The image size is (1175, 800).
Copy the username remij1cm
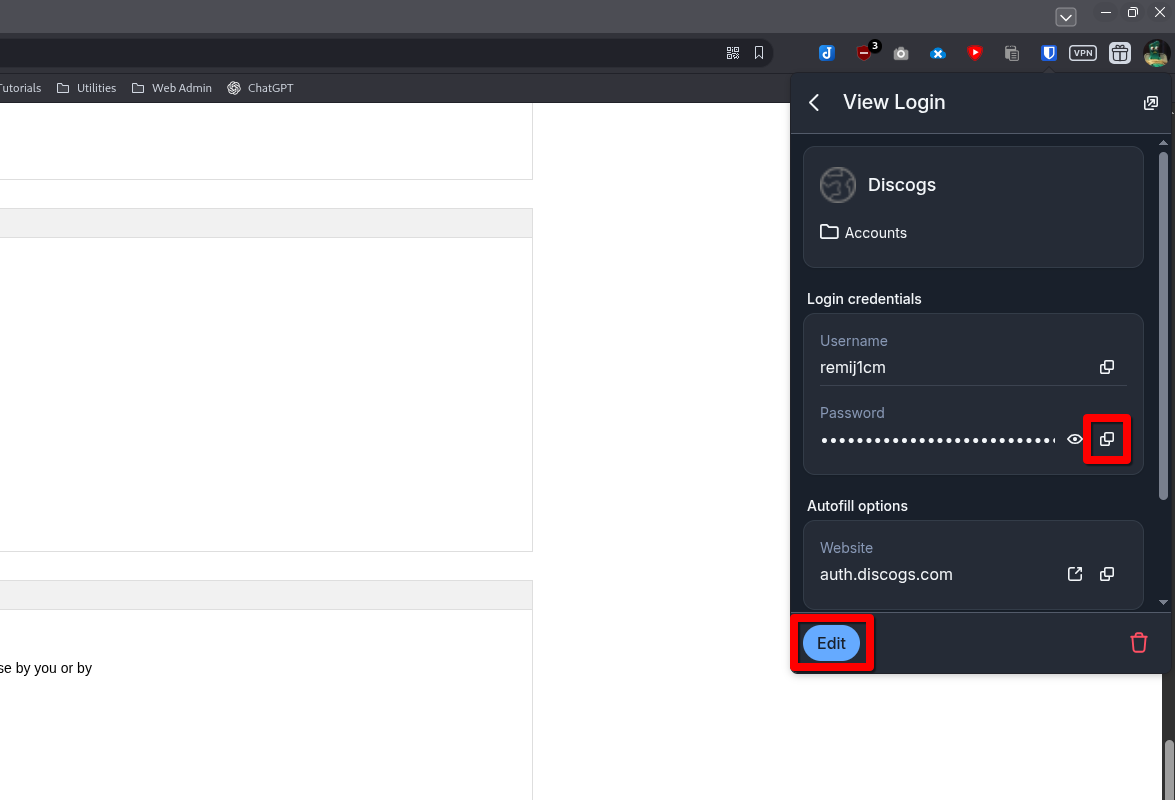[x=1107, y=367]
